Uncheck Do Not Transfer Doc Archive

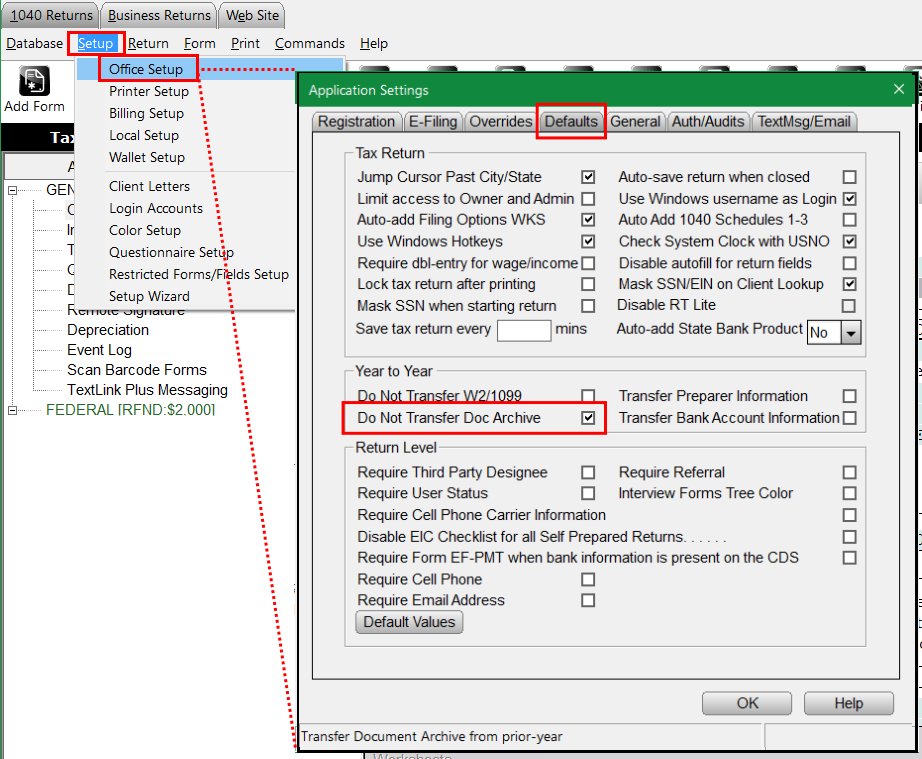click(x=588, y=418)
